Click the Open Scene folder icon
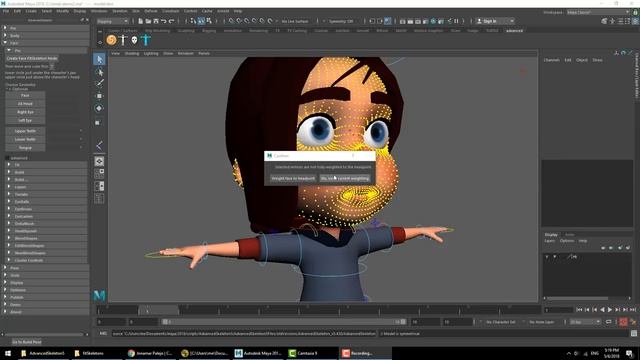Viewport: 640px width, 360px height. coord(148,21)
